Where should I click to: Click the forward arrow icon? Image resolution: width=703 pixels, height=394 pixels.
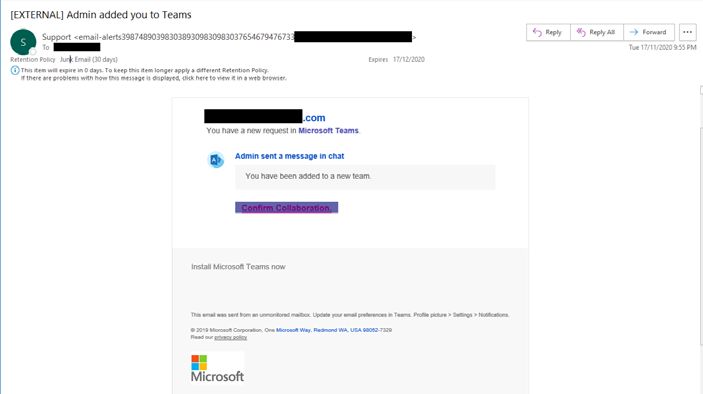[x=634, y=32]
